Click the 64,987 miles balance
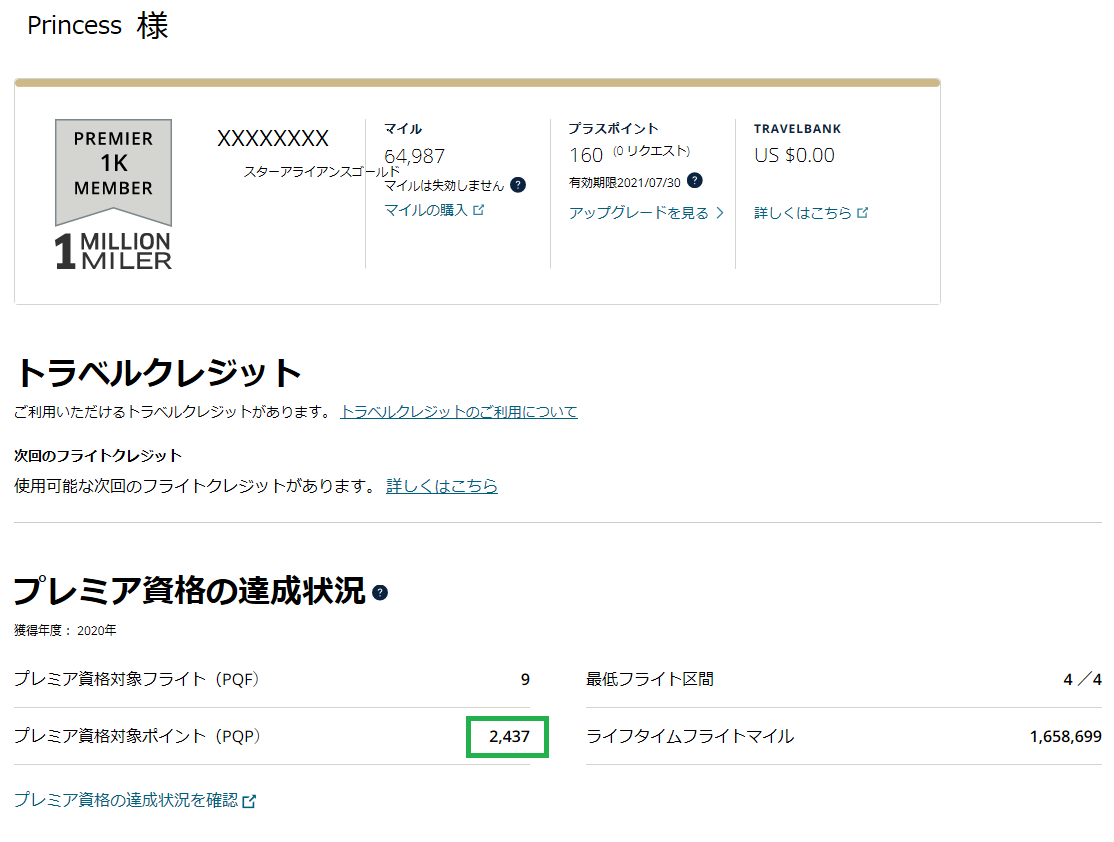The height and width of the screenshot is (842, 1114). [x=414, y=156]
